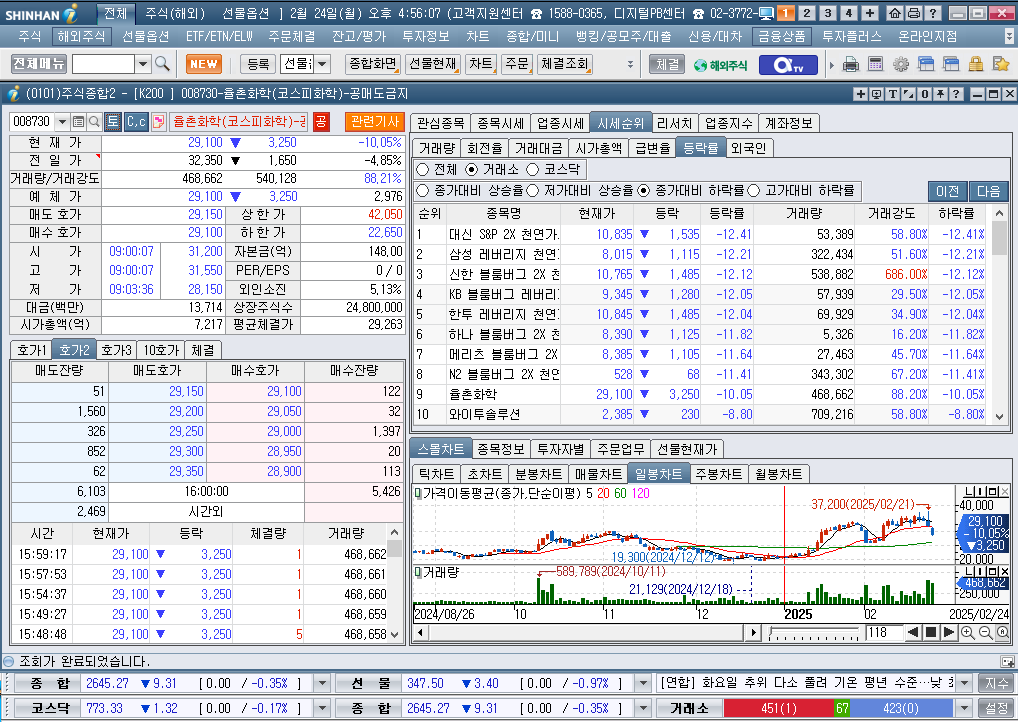This screenshot has height=722, width=1018.
Task: Click the magnifier search icon beside the 전체메뉴 search box
Action: coord(162,64)
